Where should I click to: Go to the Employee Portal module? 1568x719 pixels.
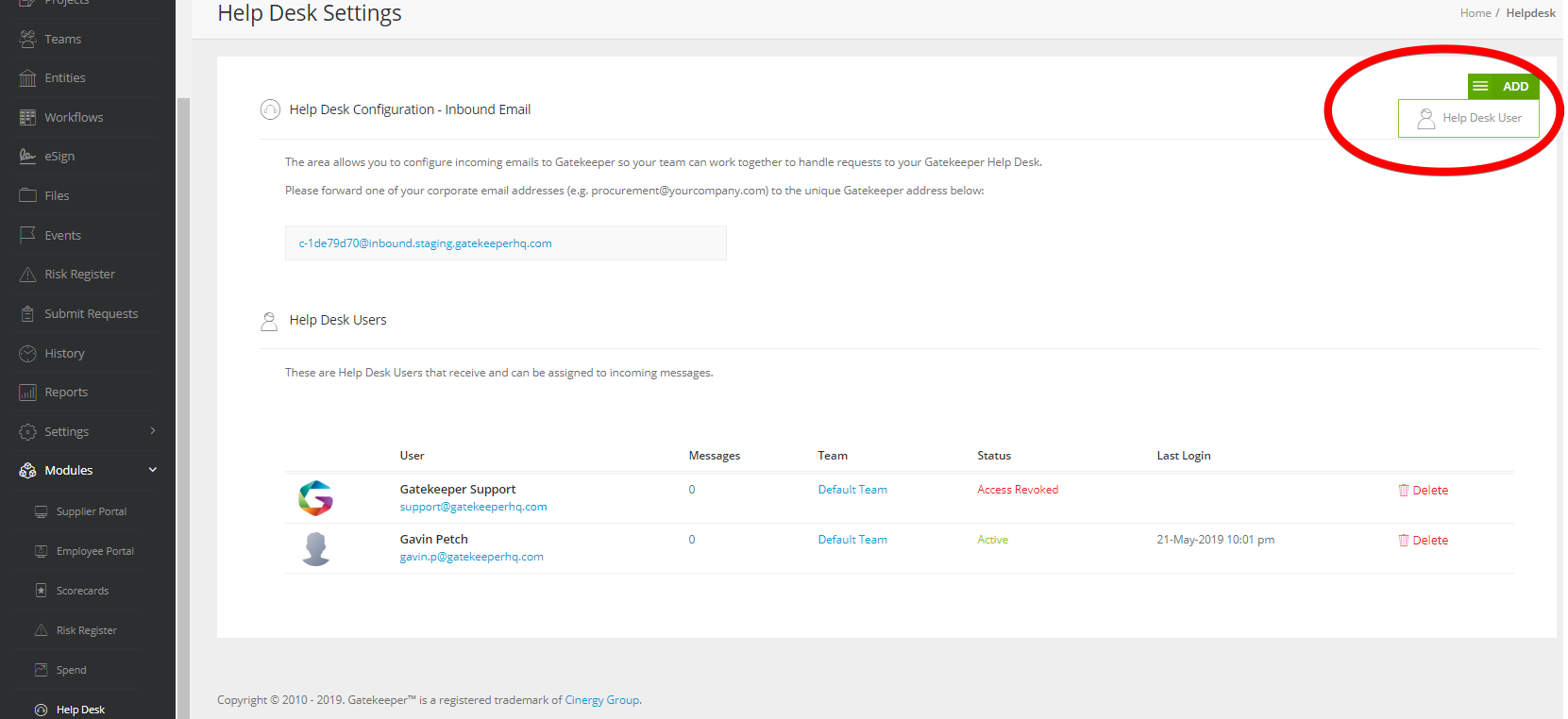95,551
